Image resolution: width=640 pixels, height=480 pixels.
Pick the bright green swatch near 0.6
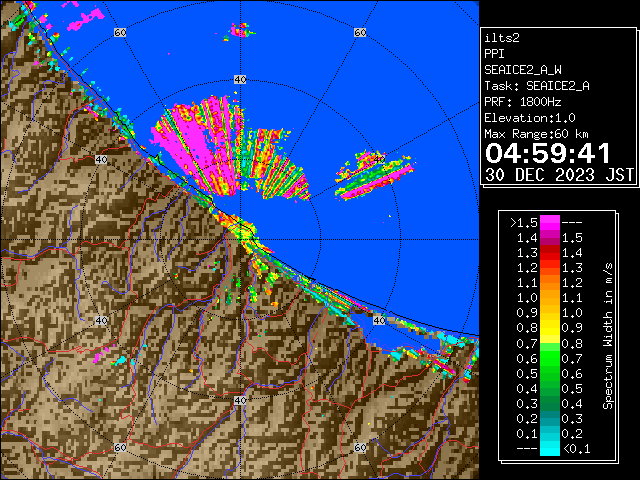tap(550, 359)
